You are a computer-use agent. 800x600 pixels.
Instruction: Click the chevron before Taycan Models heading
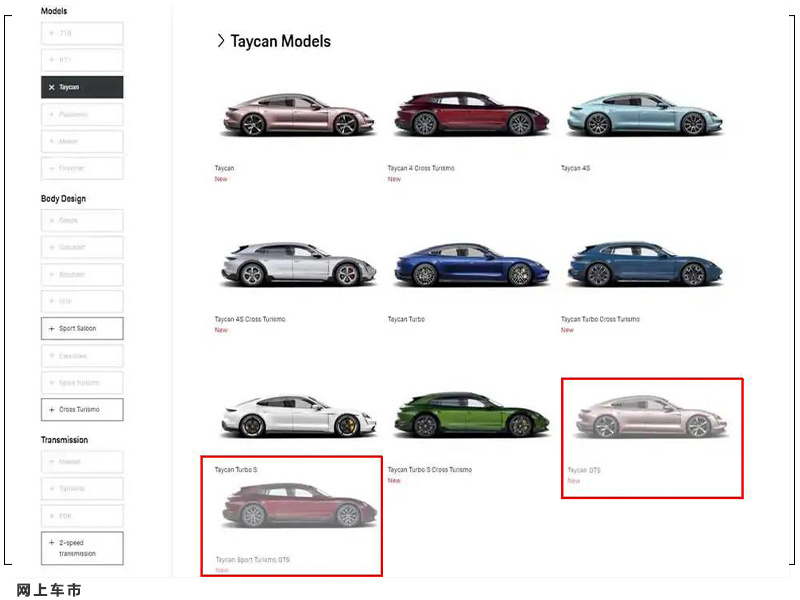pyautogui.click(x=221, y=41)
